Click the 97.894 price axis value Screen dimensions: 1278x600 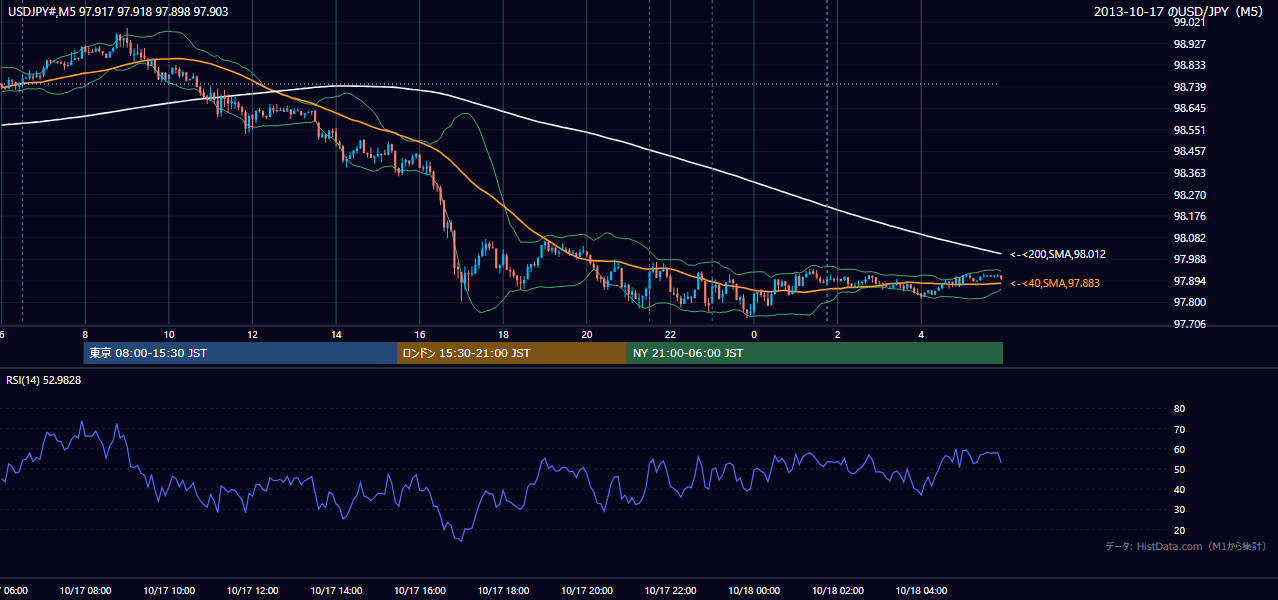click(x=1188, y=281)
